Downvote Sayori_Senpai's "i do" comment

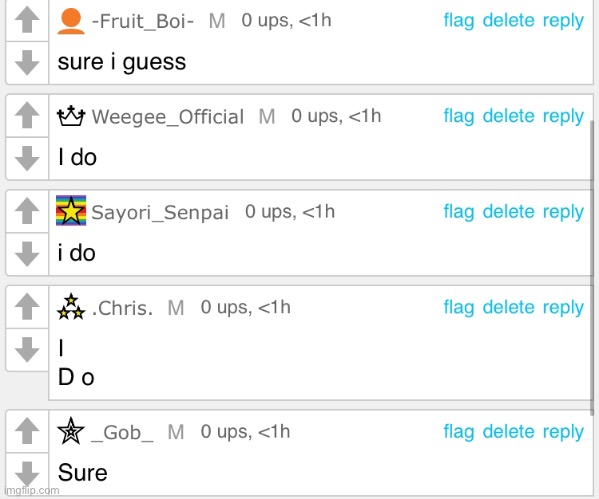(27, 254)
